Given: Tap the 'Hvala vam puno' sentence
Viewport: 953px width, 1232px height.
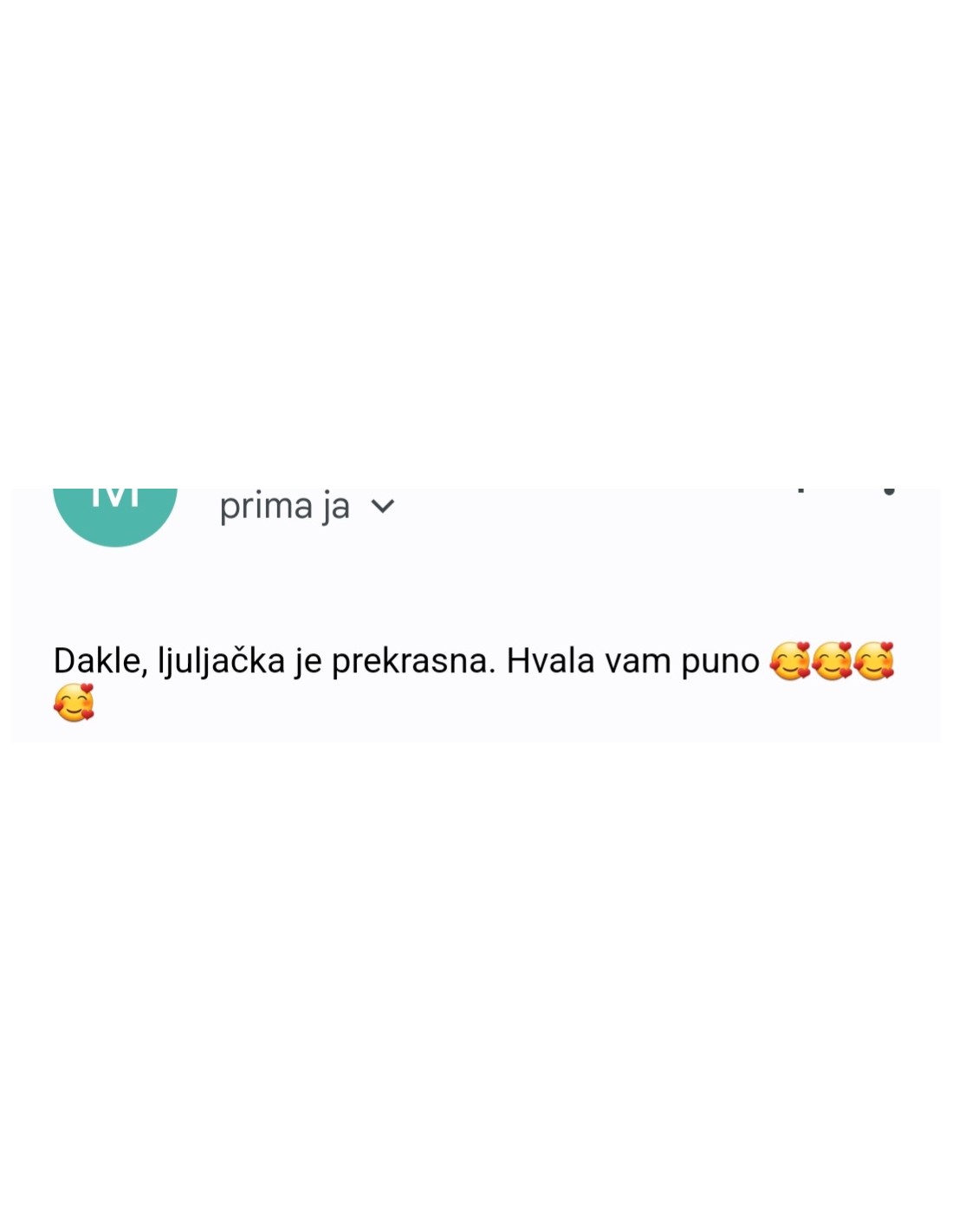Looking at the screenshot, I should pos(632,661).
